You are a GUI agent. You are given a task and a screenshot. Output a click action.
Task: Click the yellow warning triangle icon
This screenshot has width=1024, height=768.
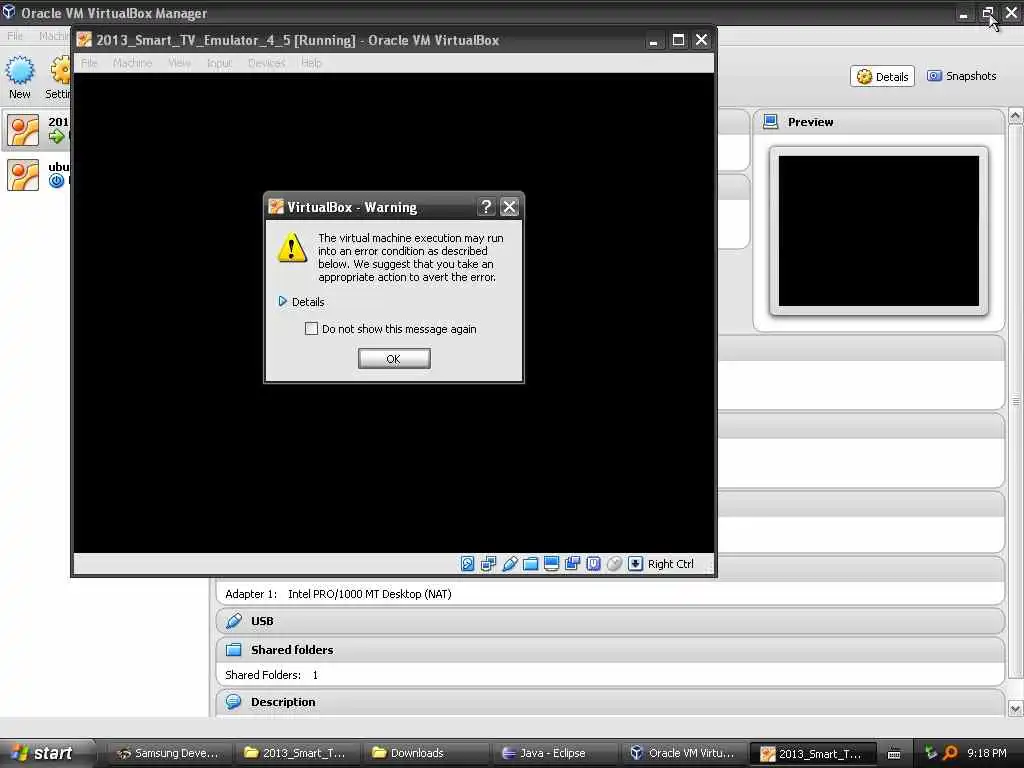coord(292,248)
